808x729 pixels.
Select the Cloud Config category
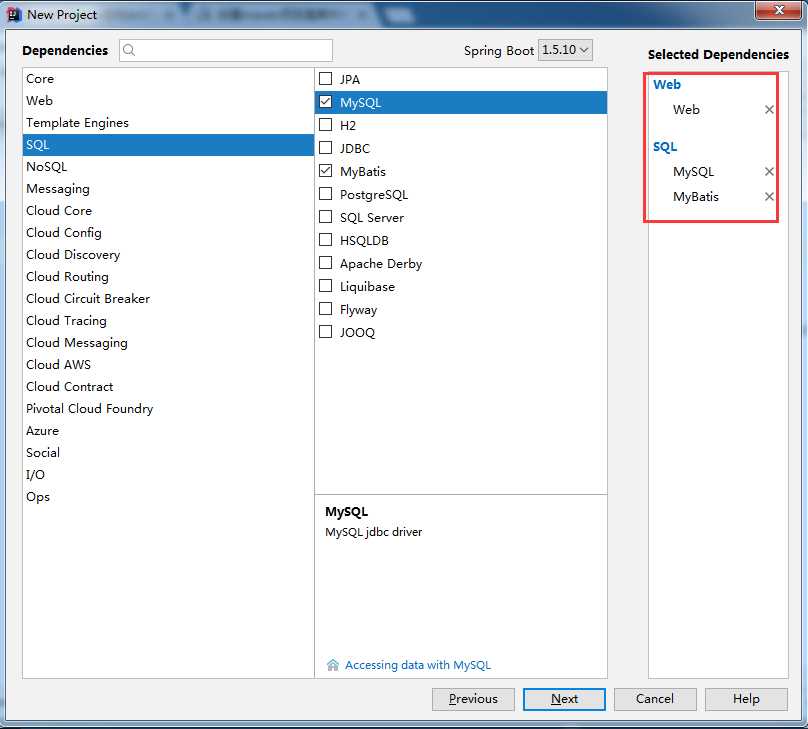168,233
